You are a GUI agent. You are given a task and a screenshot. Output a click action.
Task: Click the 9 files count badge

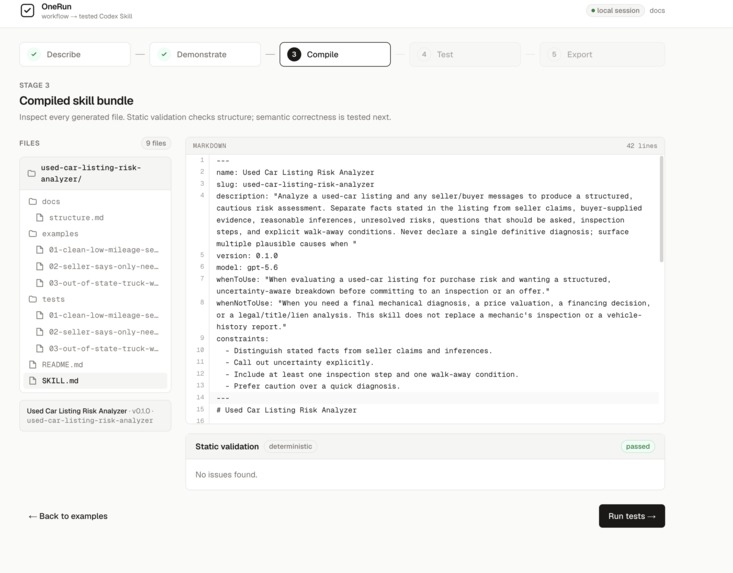point(156,143)
